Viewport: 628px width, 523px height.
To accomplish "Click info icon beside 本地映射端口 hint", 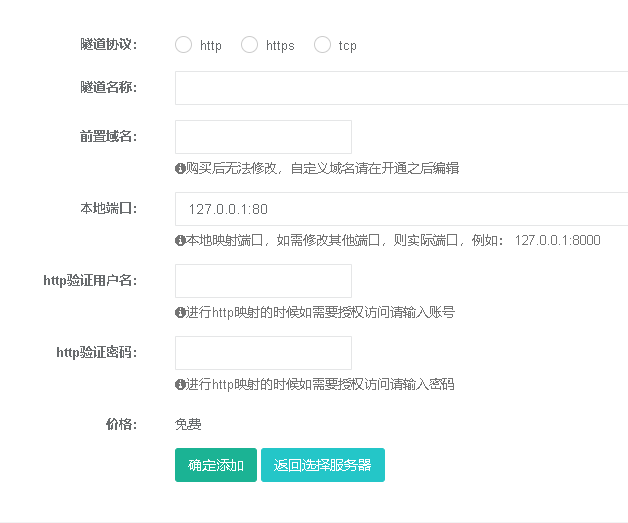I will pyautogui.click(x=180, y=241).
